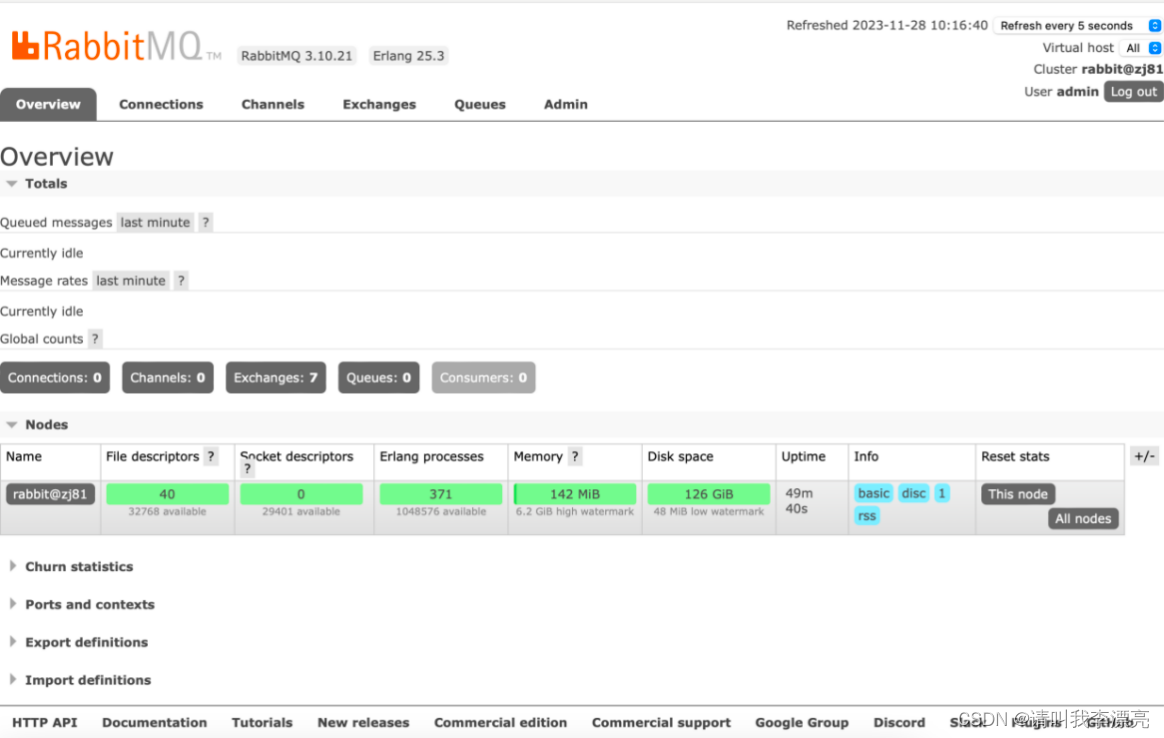This screenshot has height=738, width=1164.
Task: Switch to the Queues tab
Action: [x=480, y=105]
